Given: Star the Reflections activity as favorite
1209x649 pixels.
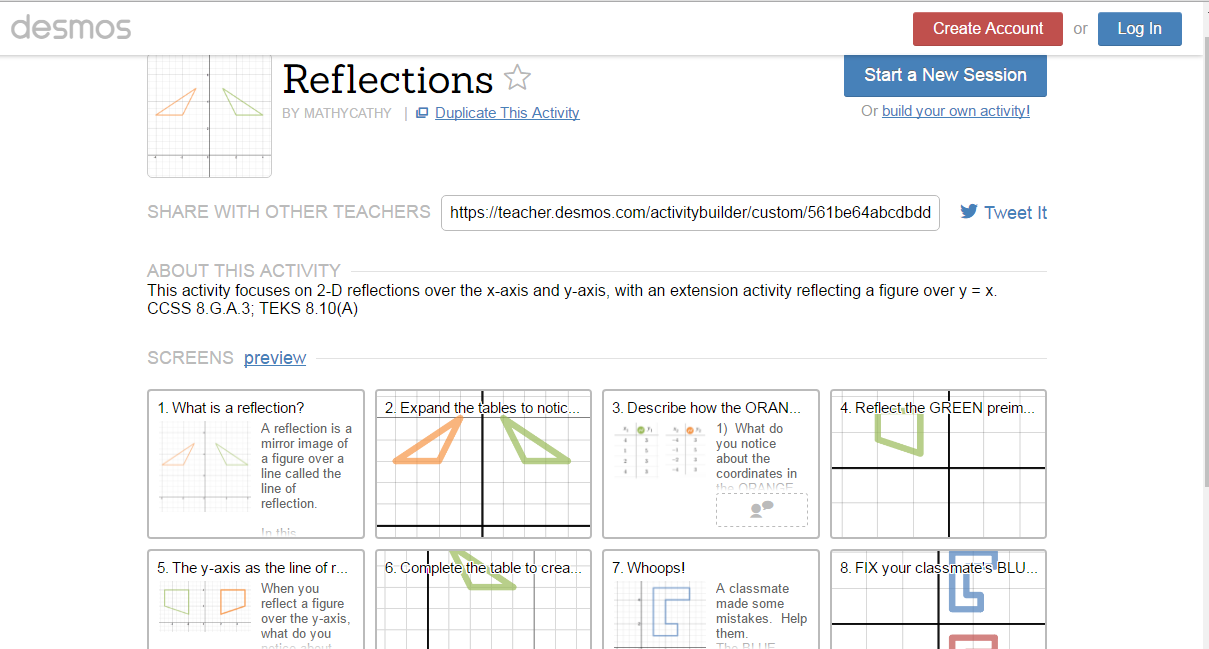Looking at the screenshot, I should [x=517, y=78].
